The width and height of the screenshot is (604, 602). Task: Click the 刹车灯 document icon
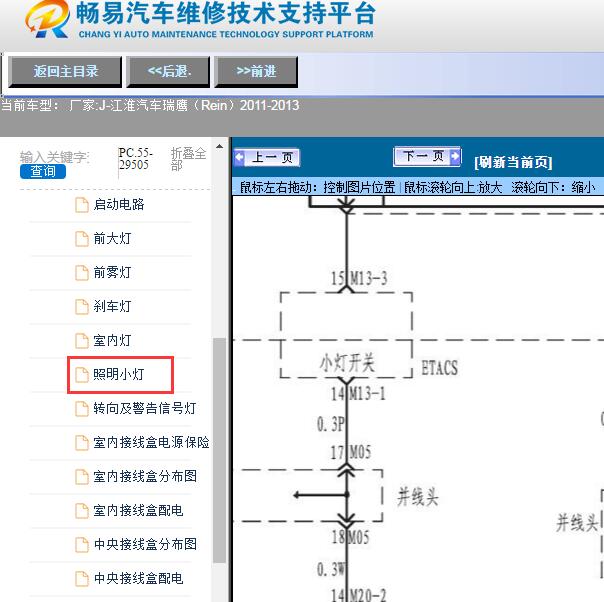(x=82, y=307)
